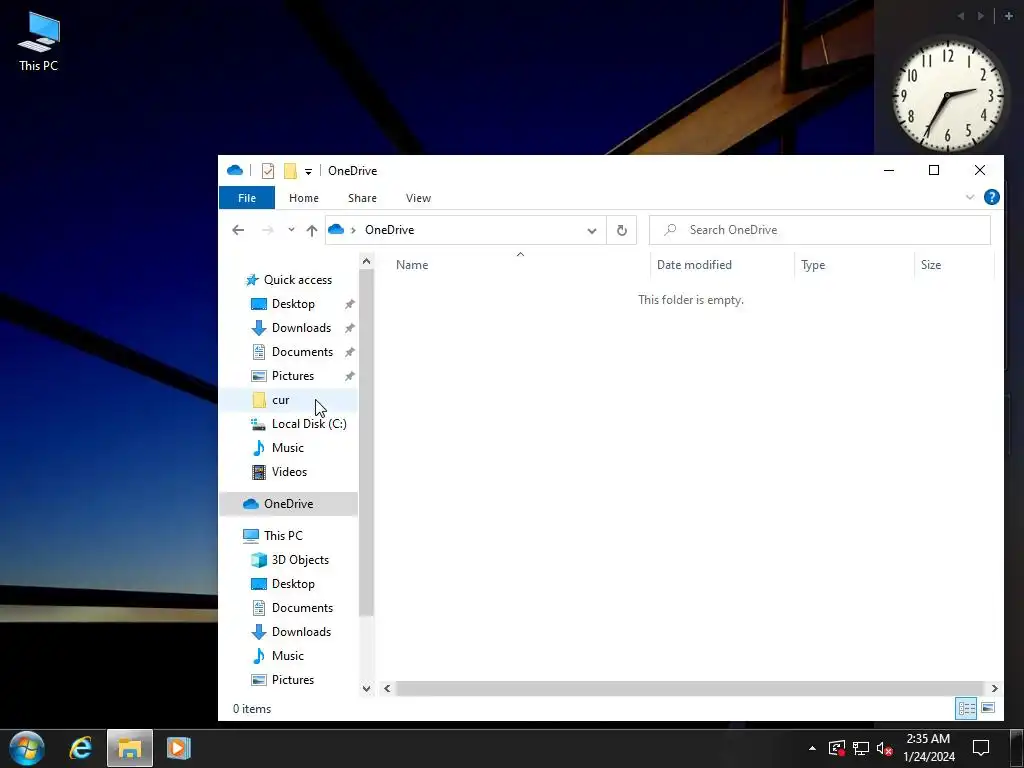Click navigation pane scroll down arrow
This screenshot has height=768, width=1024.
pos(366,688)
